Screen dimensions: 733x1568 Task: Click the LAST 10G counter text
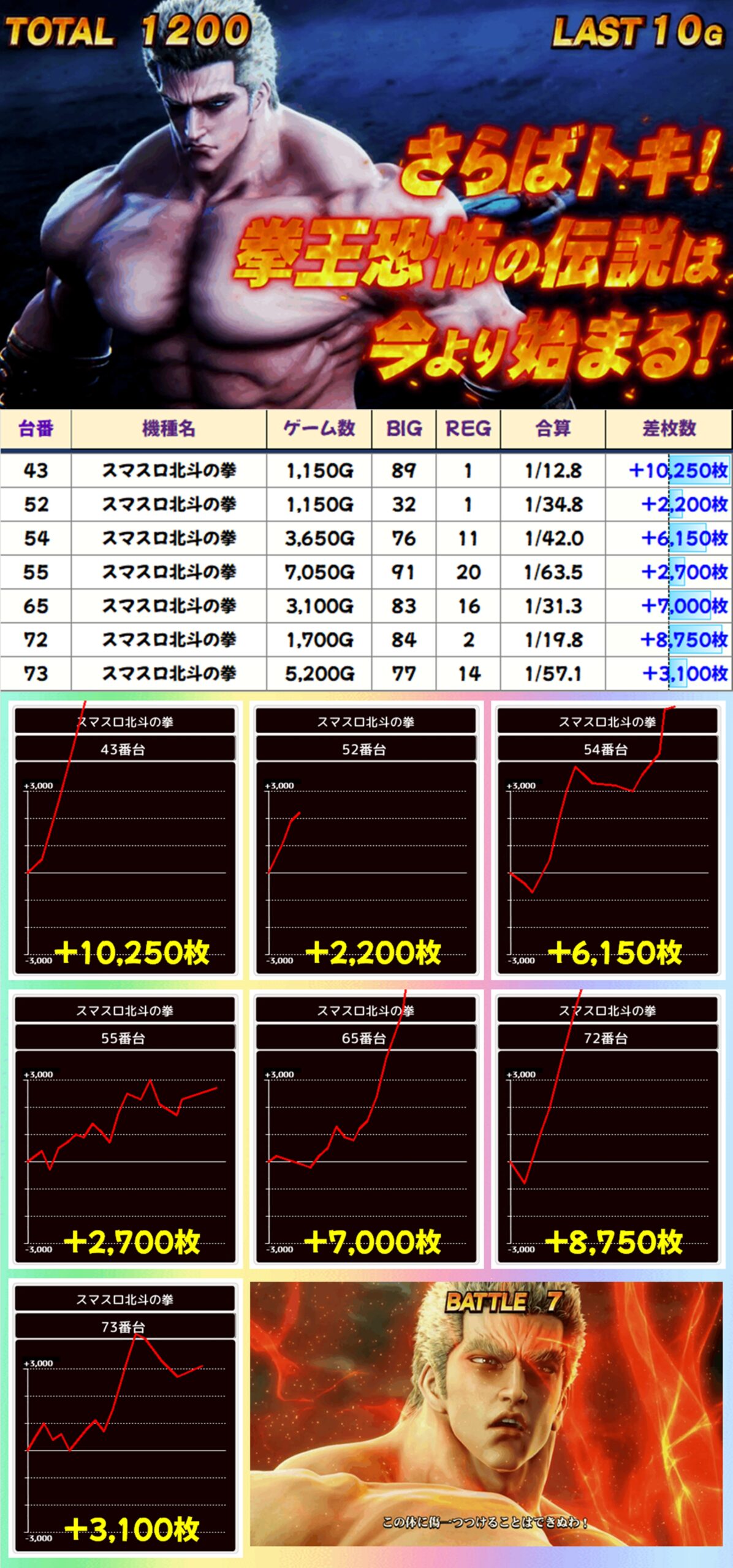[x=637, y=31]
